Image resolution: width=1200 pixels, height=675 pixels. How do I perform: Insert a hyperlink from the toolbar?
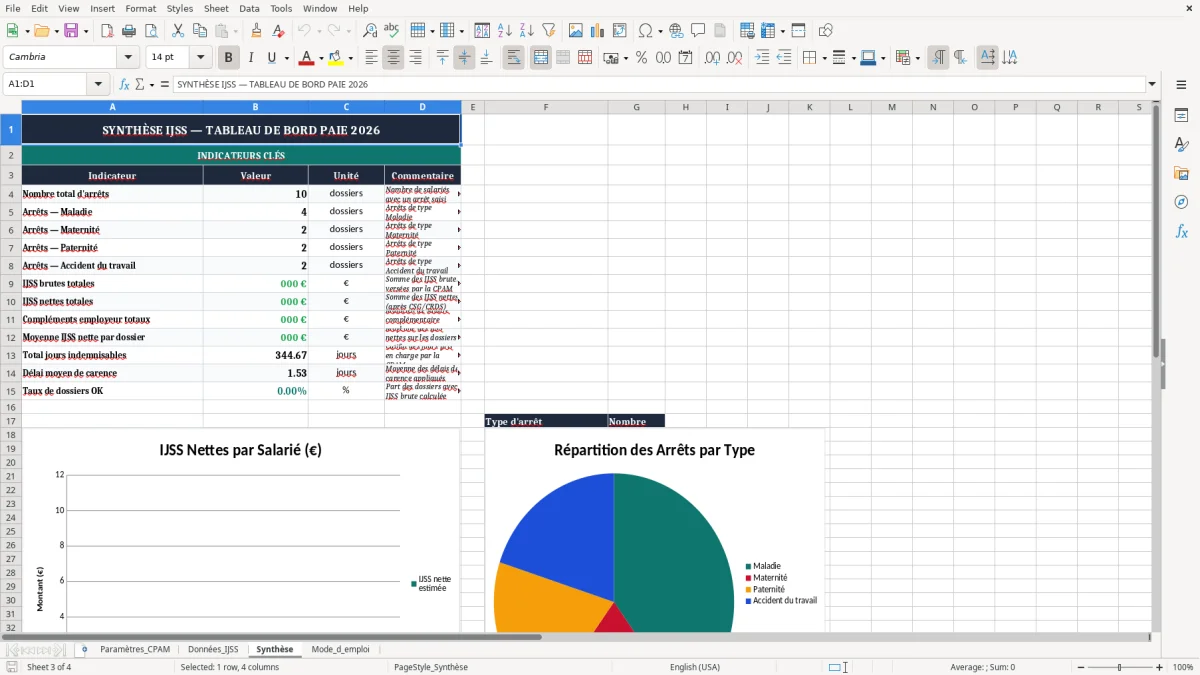pyautogui.click(x=676, y=31)
